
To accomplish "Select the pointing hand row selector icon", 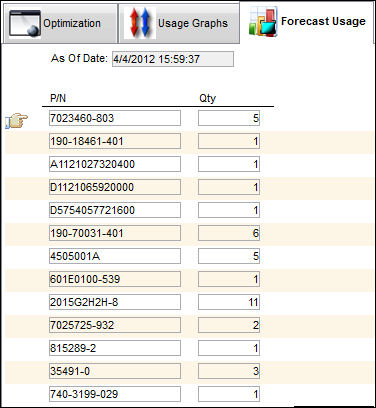I will coord(17,120).
